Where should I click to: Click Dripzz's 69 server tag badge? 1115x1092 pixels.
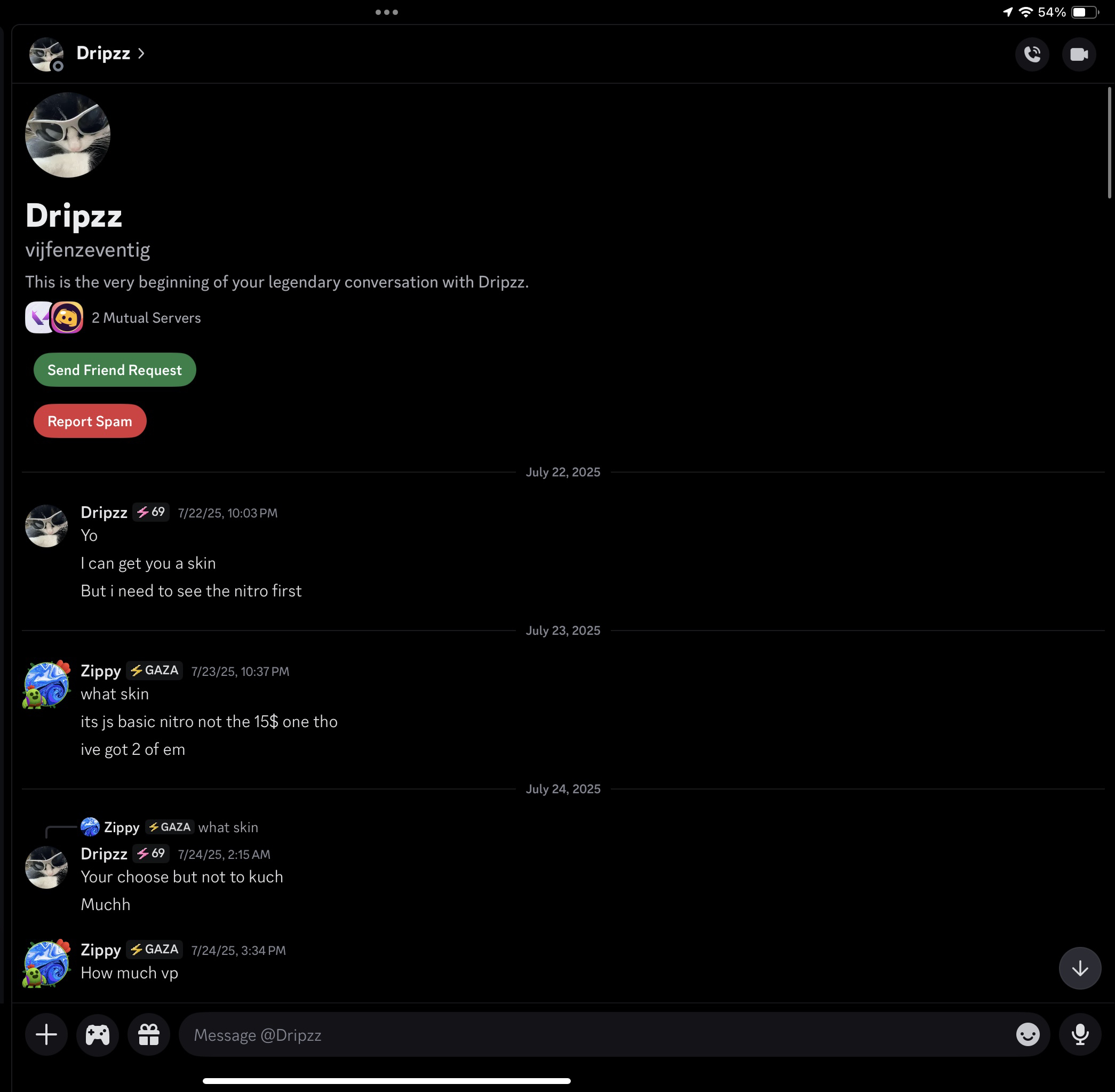point(152,512)
